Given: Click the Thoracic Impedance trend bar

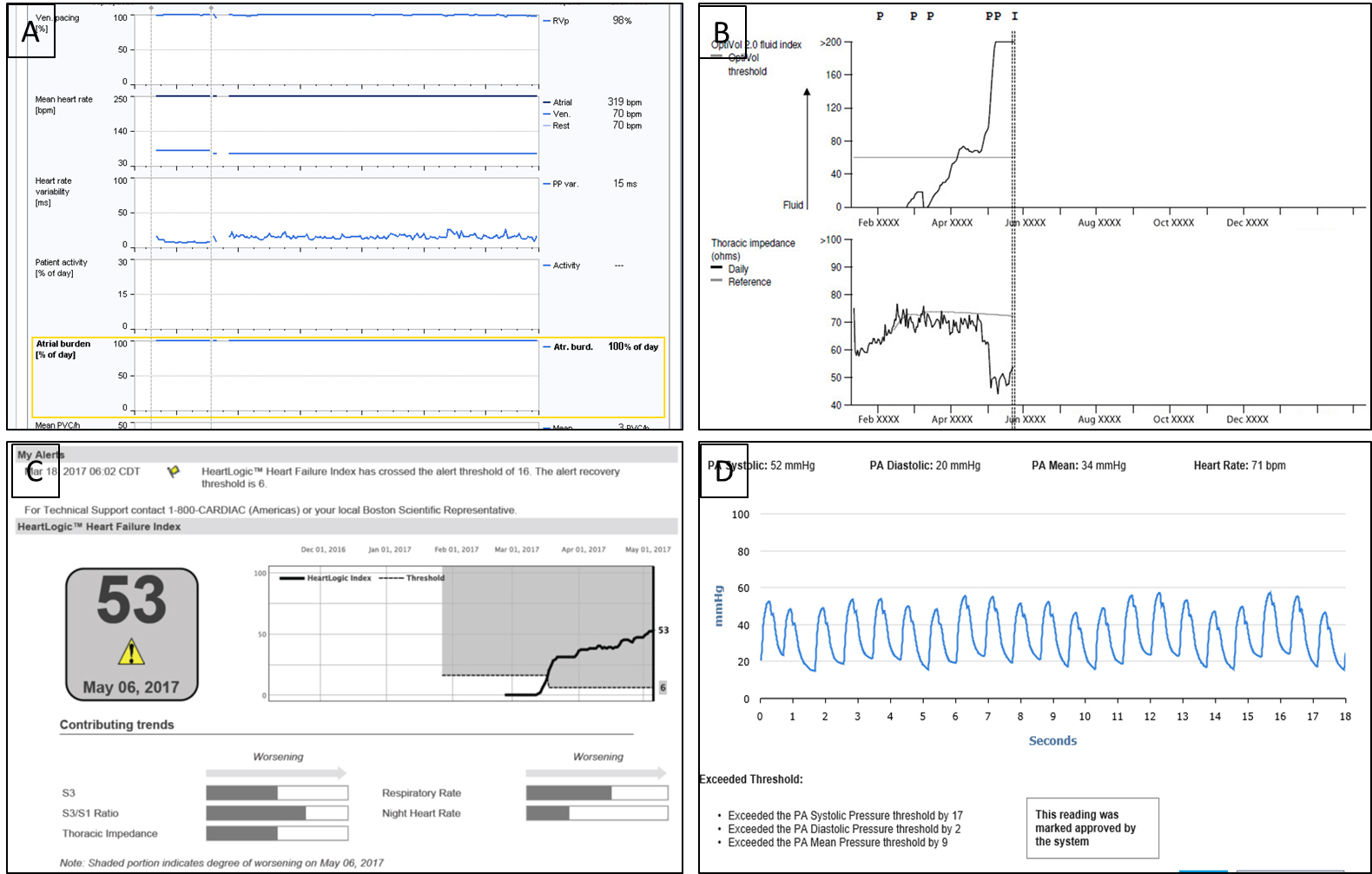Looking at the screenshot, I should 277,833.
